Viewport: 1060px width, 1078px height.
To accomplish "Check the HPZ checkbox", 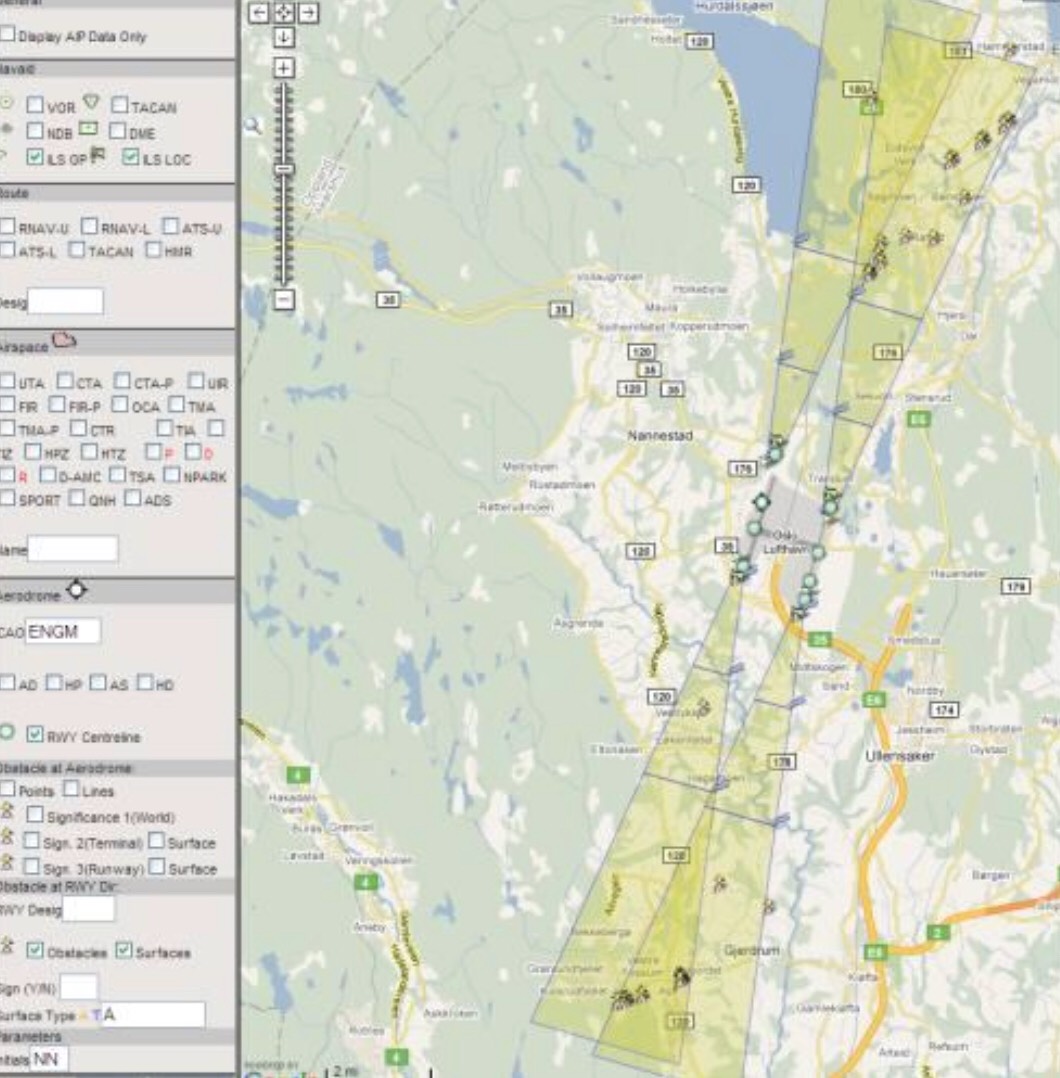I will 33,452.
